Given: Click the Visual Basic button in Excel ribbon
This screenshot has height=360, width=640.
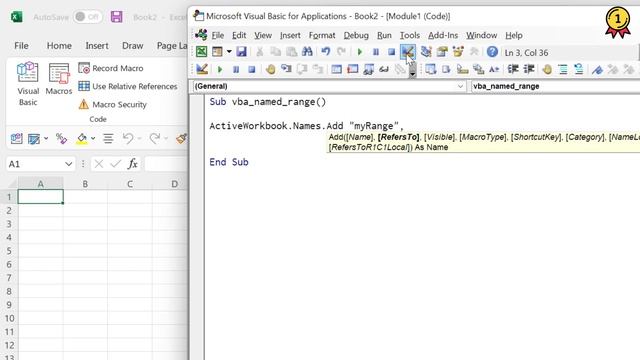Looking at the screenshot, I should coord(28,84).
